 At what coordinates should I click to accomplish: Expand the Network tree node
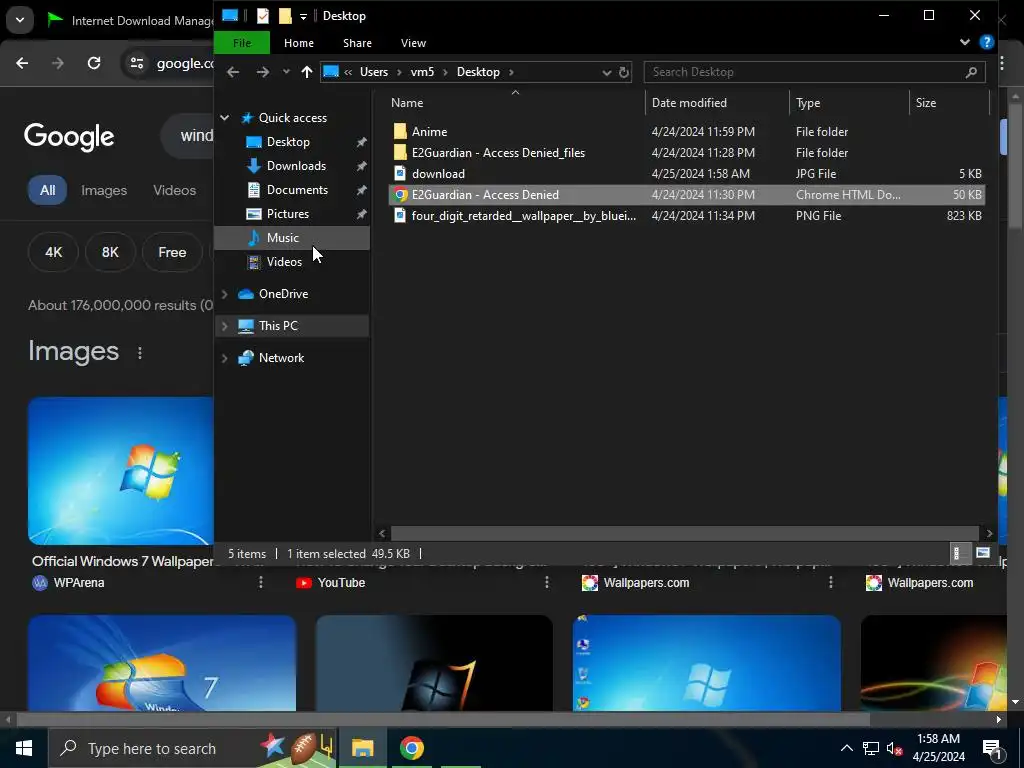[x=225, y=358]
